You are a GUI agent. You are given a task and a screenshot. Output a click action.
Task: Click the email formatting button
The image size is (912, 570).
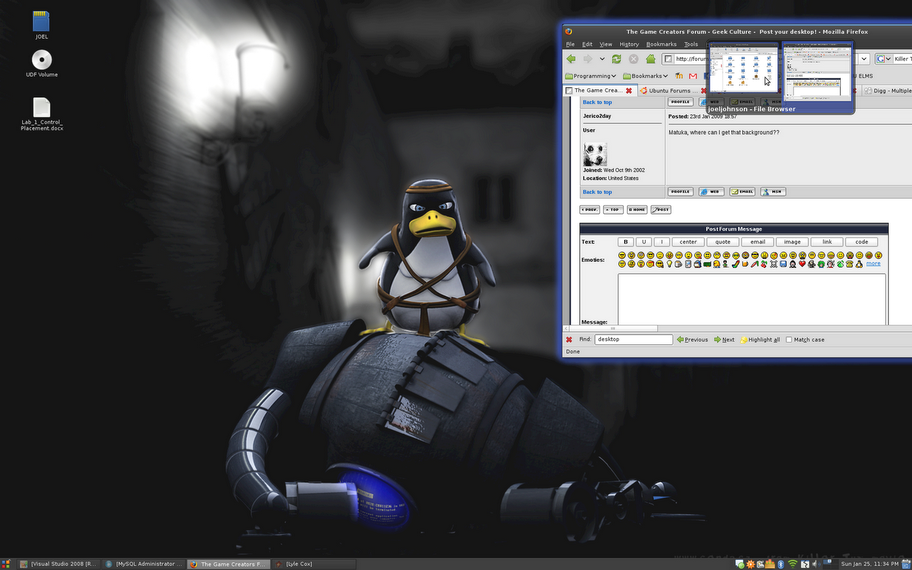pos(757,242)
